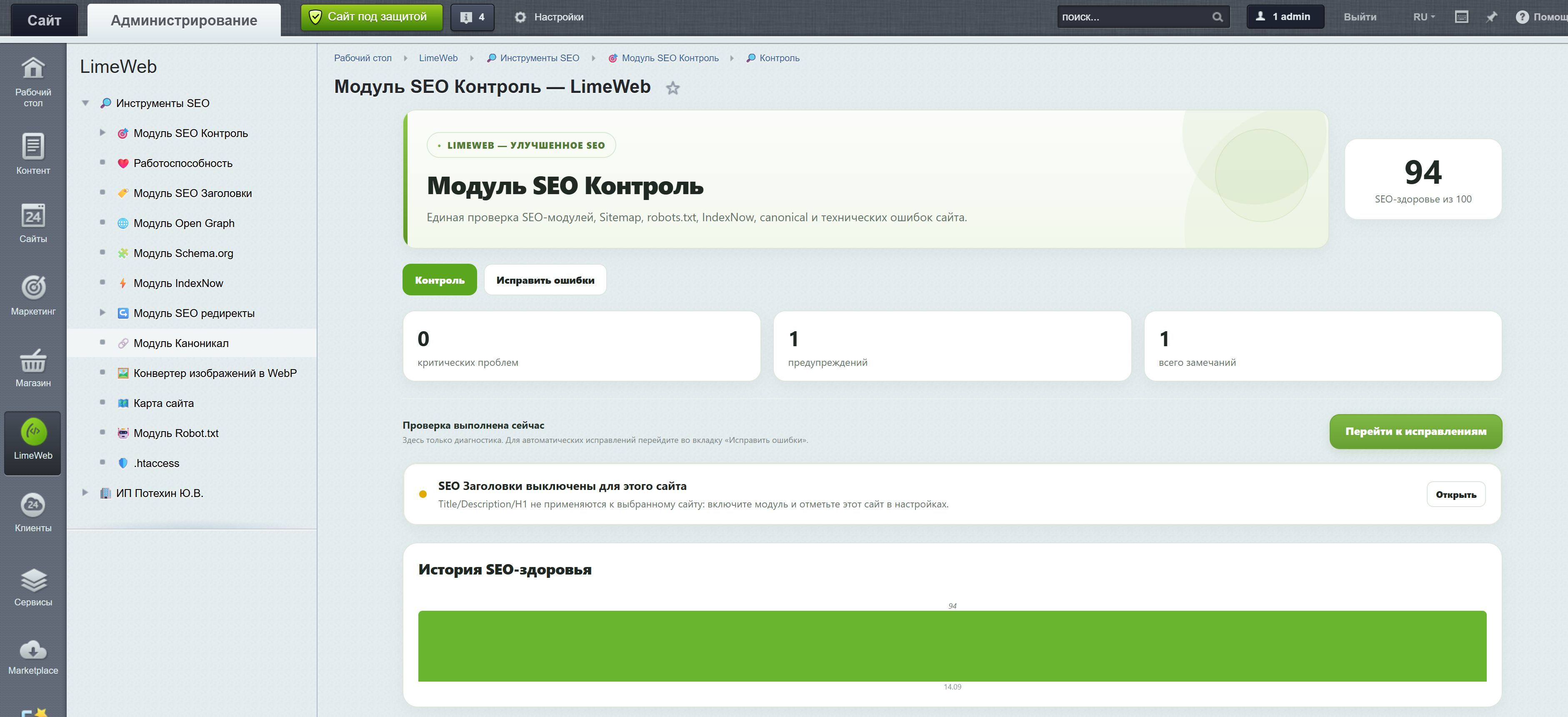Expand the ИП Потехин Ю.В. tree node

pyautogui.click(x=85, y=492)
